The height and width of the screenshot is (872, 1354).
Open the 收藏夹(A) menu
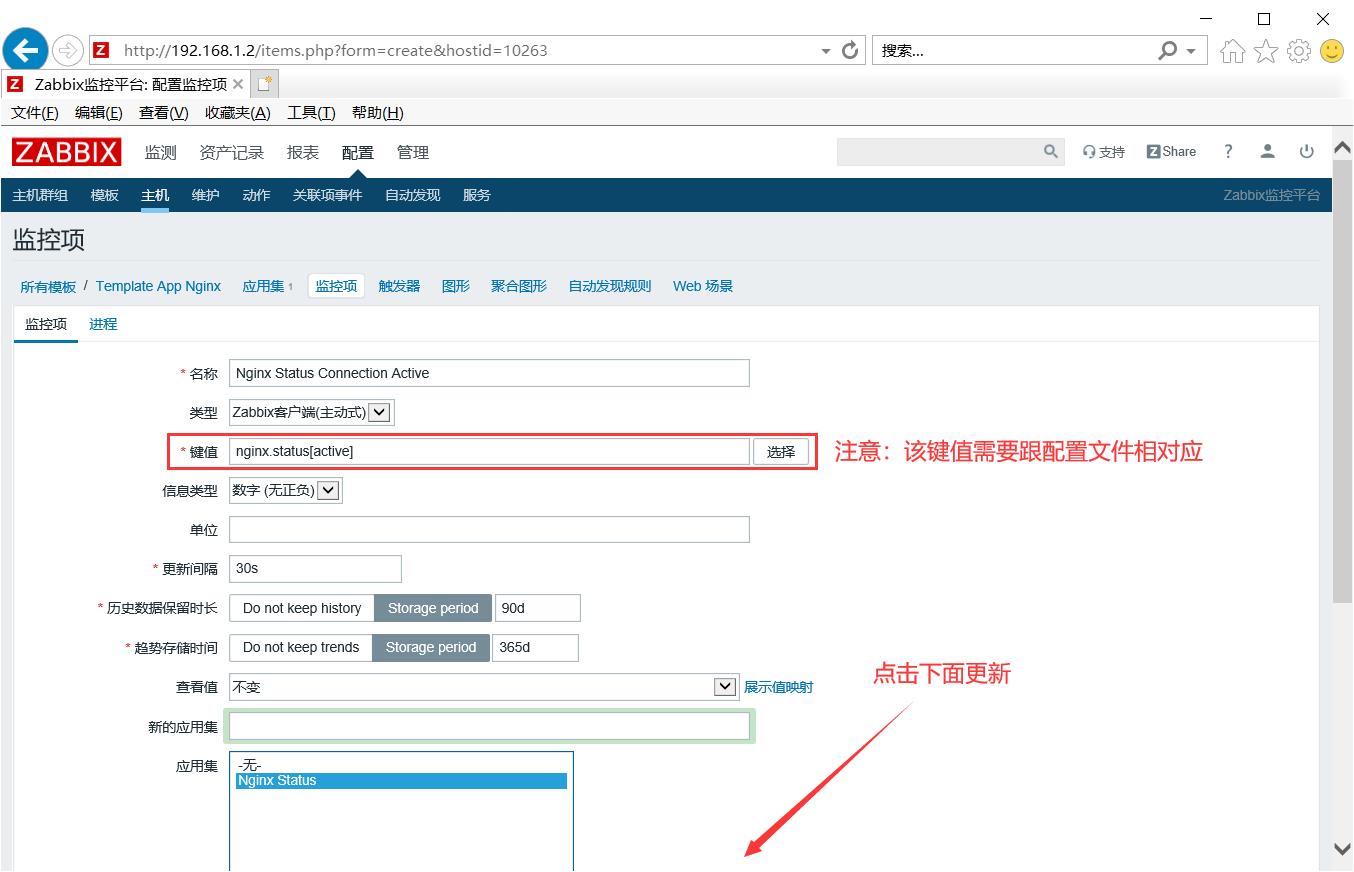pos(238,113)
